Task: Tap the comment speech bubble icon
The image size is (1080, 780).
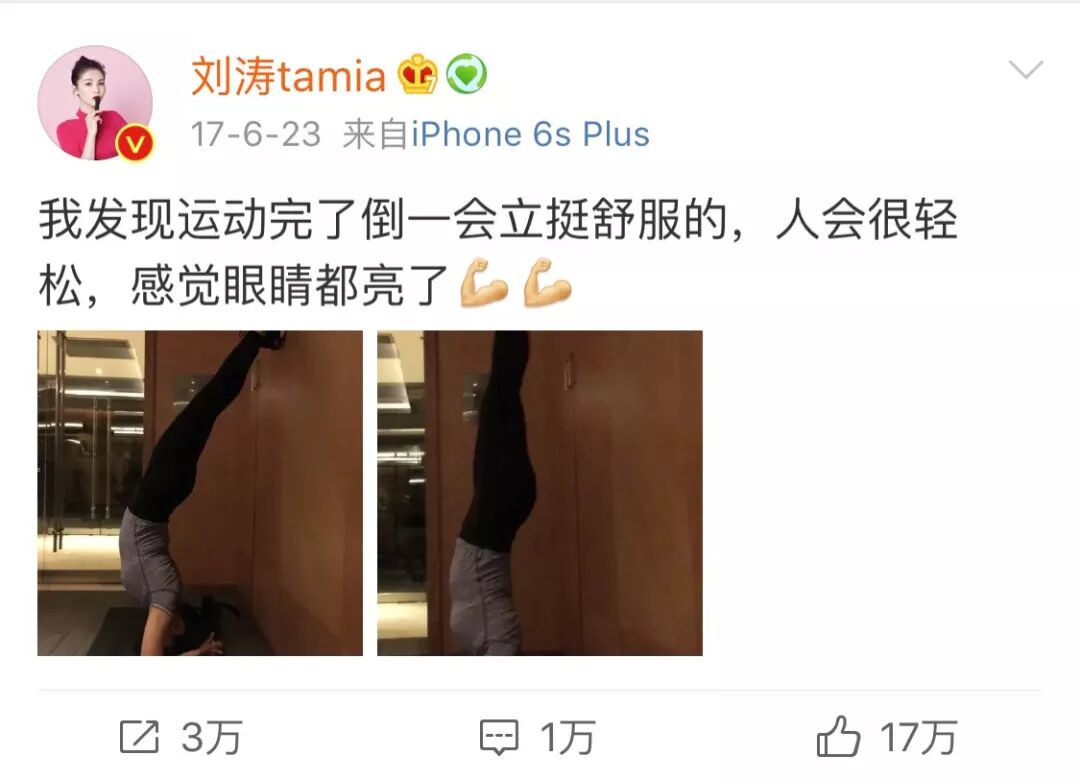Action: coord(499,737)
